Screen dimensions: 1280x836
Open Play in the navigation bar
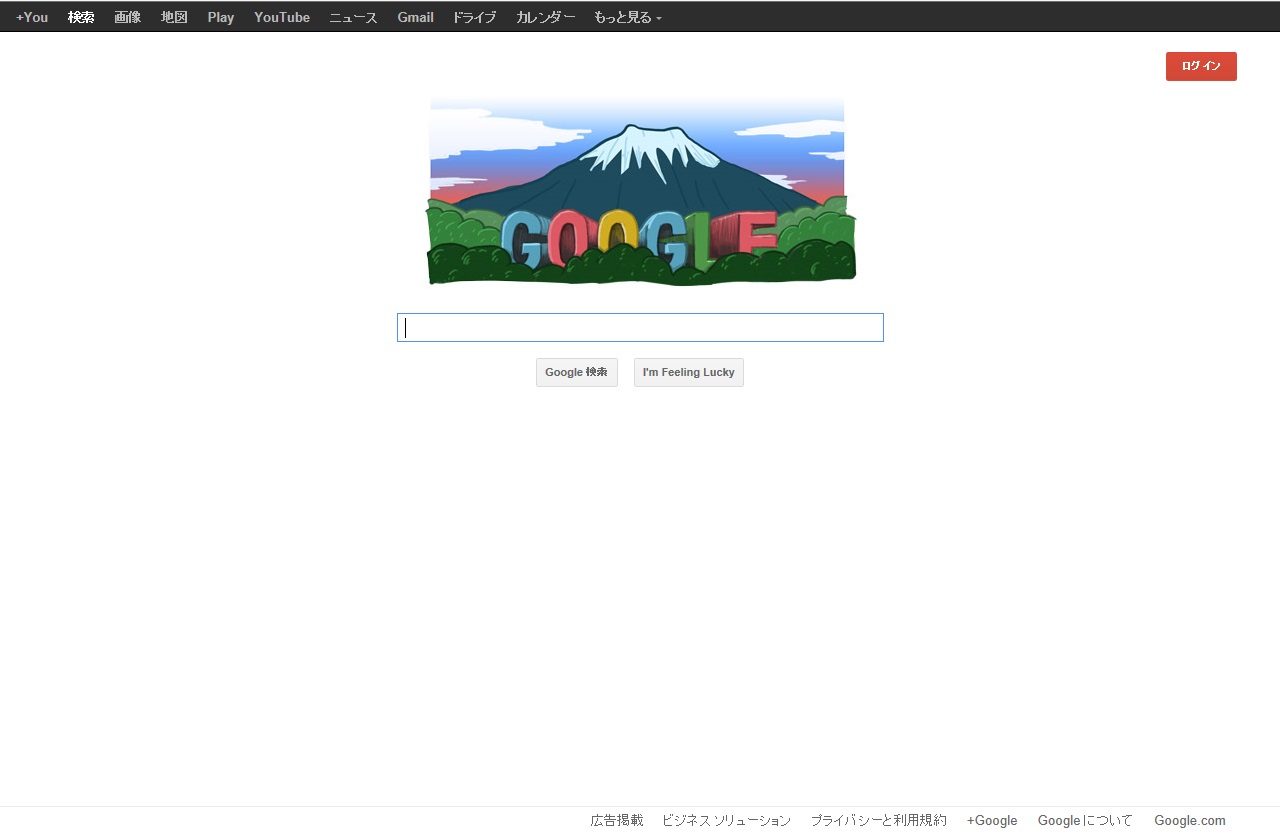pyautogui.click(x=221, y=17)
